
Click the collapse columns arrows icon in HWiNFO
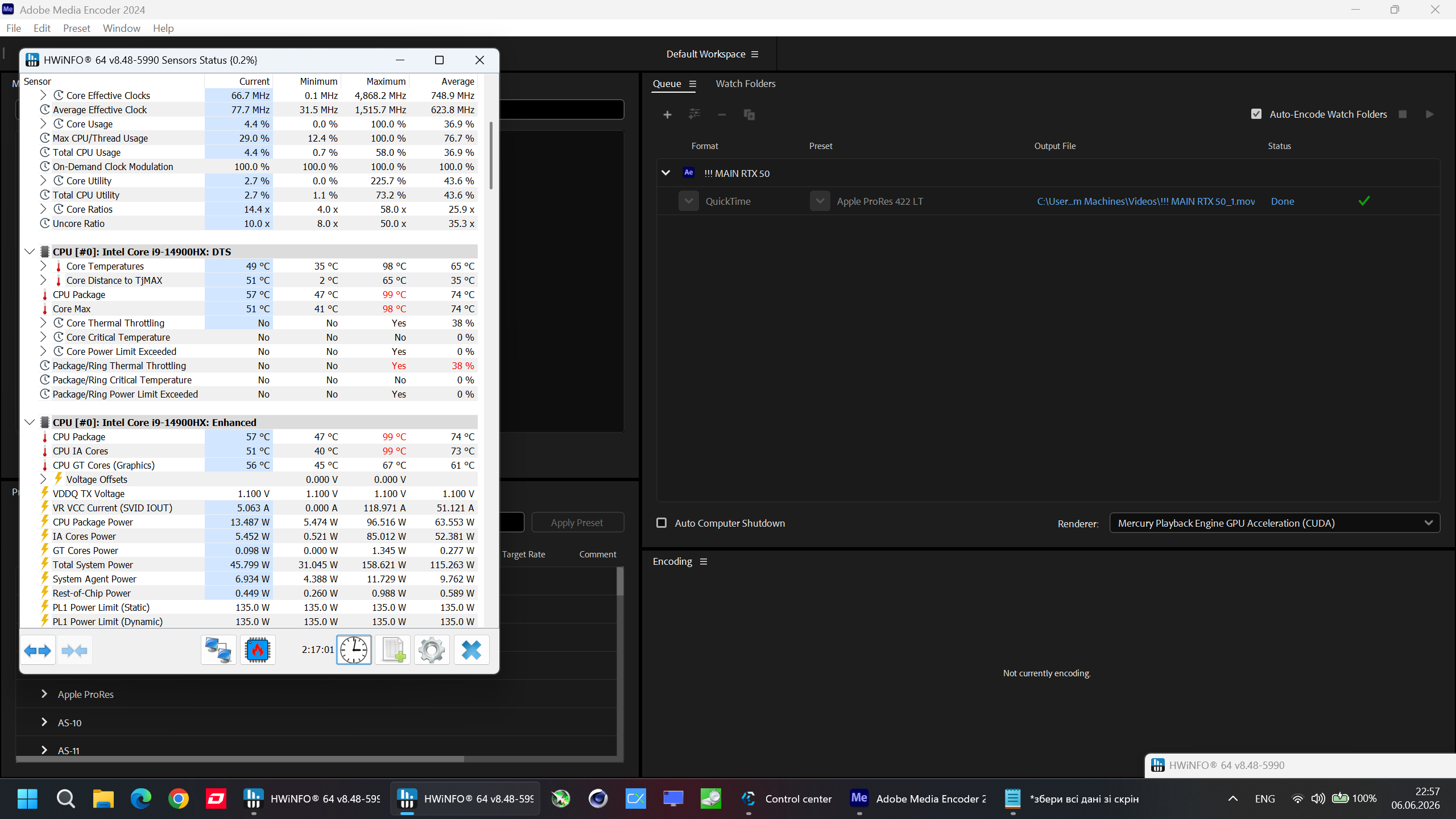coord(75,650)
